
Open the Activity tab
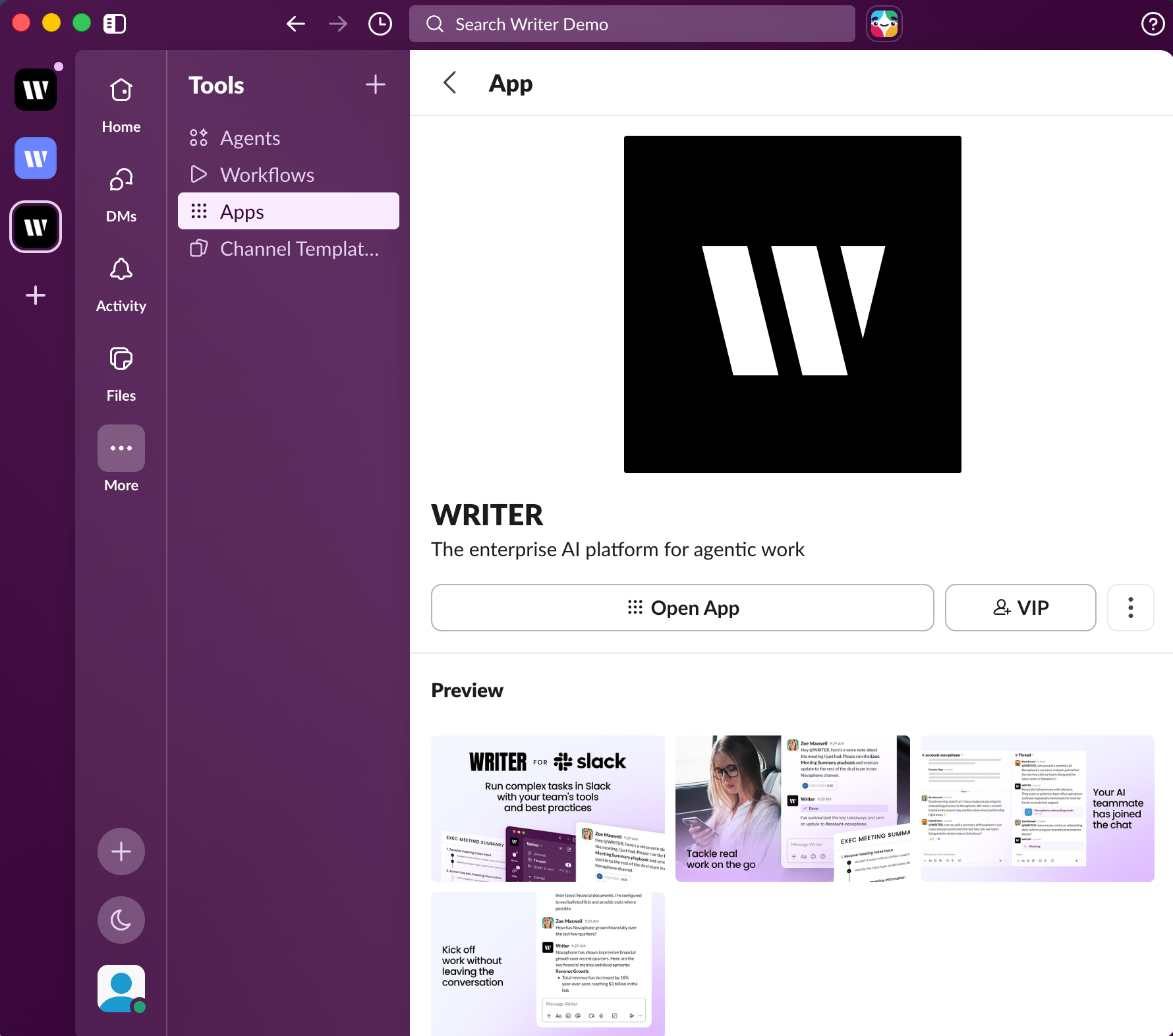click(x=121, y=285)
